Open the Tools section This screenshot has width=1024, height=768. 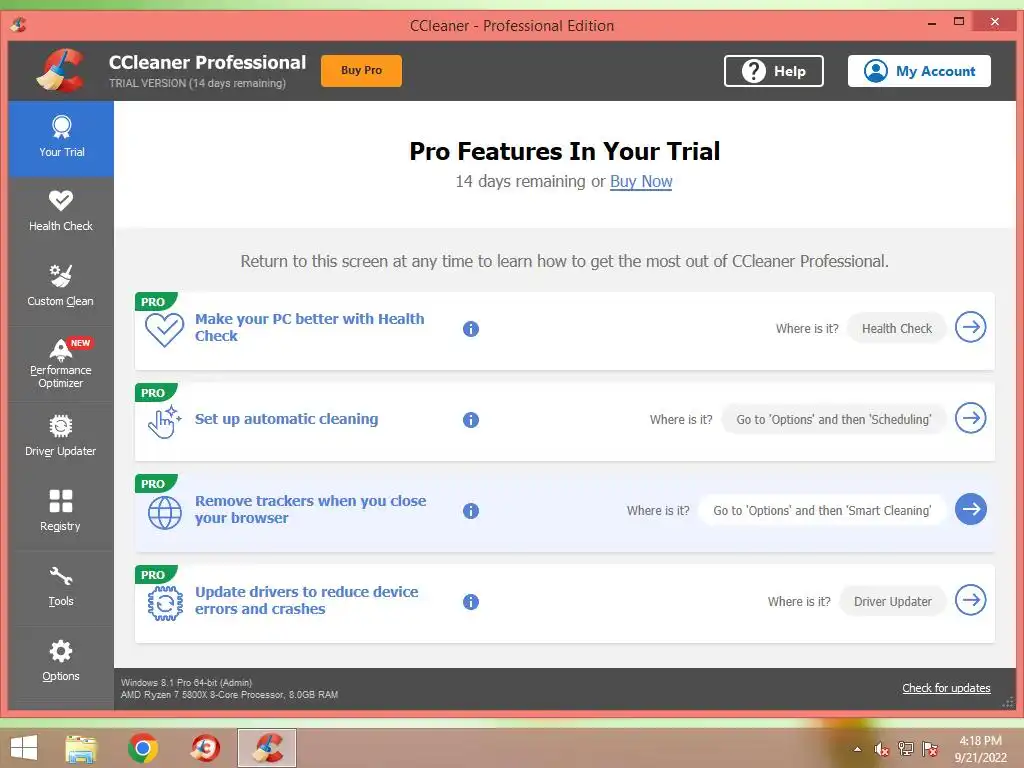(61, 586)
